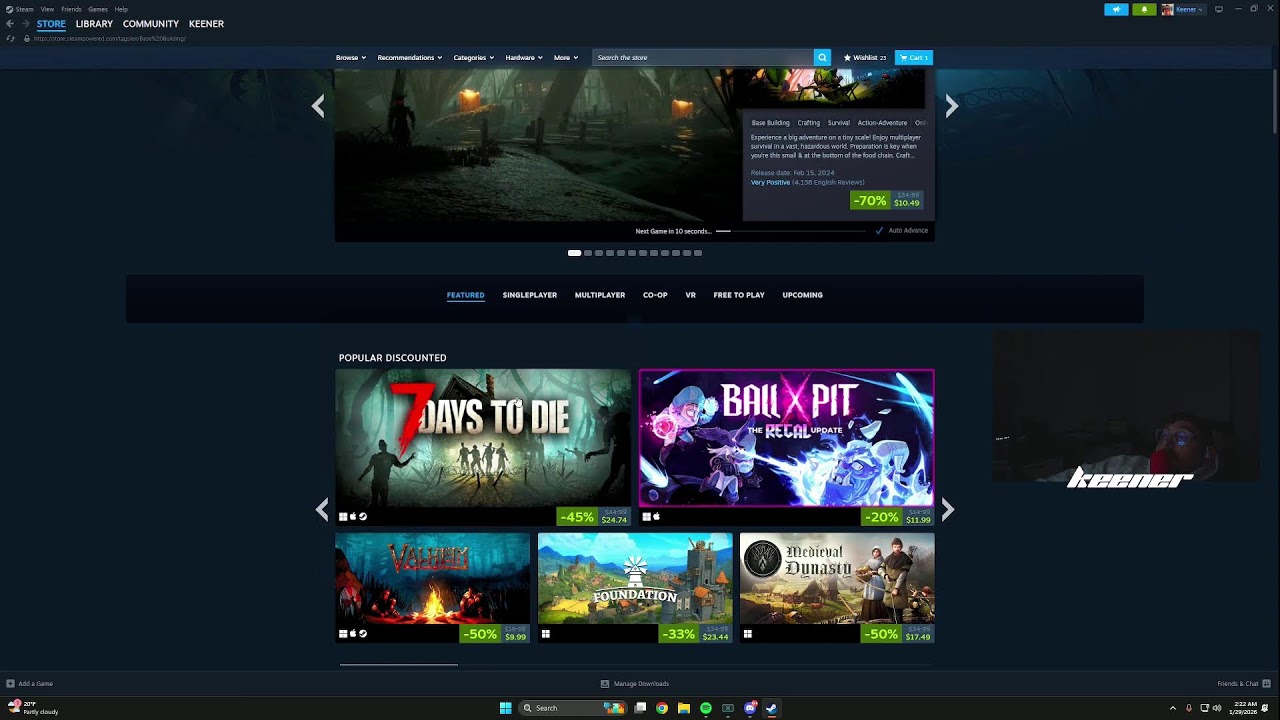Select the STORE section
This screenshot has height=720, width=1280.
click(51, 24)
